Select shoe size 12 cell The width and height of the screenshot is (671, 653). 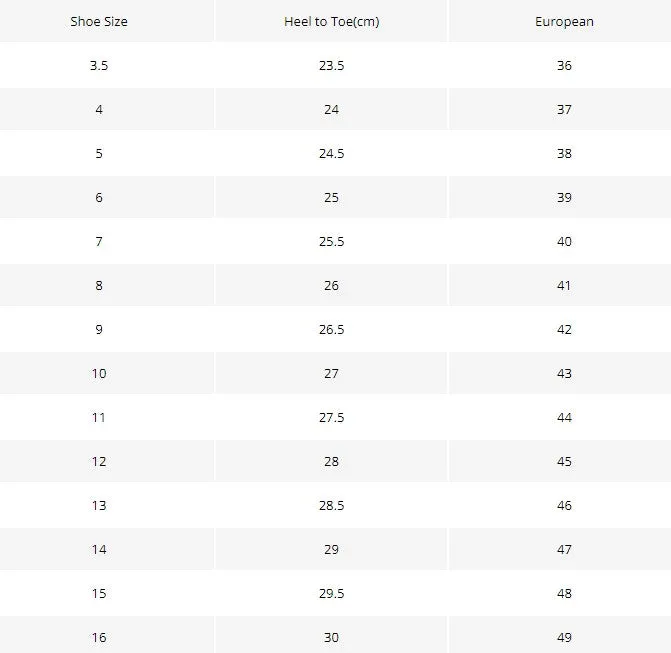99,461
